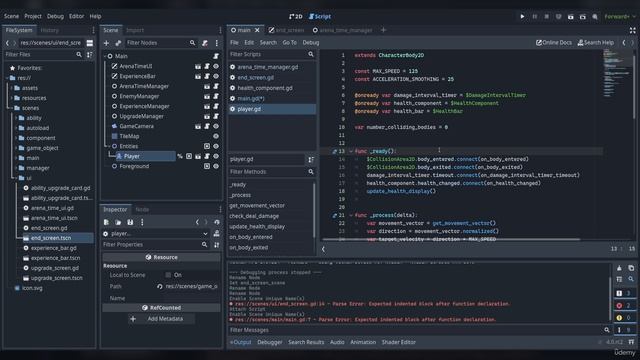Load an existing resource in Inspector
The height and width of the screenshot is (360, 640).
pos(118,222)
